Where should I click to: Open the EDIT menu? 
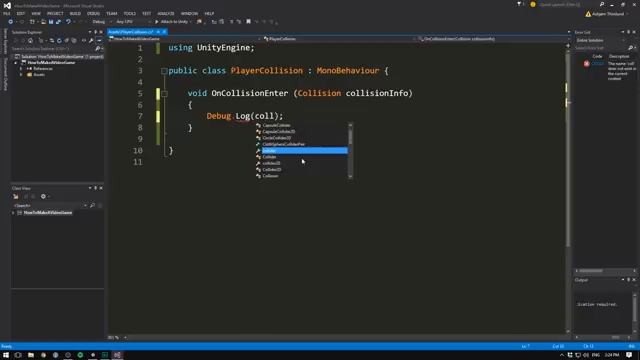click(20, 13)
